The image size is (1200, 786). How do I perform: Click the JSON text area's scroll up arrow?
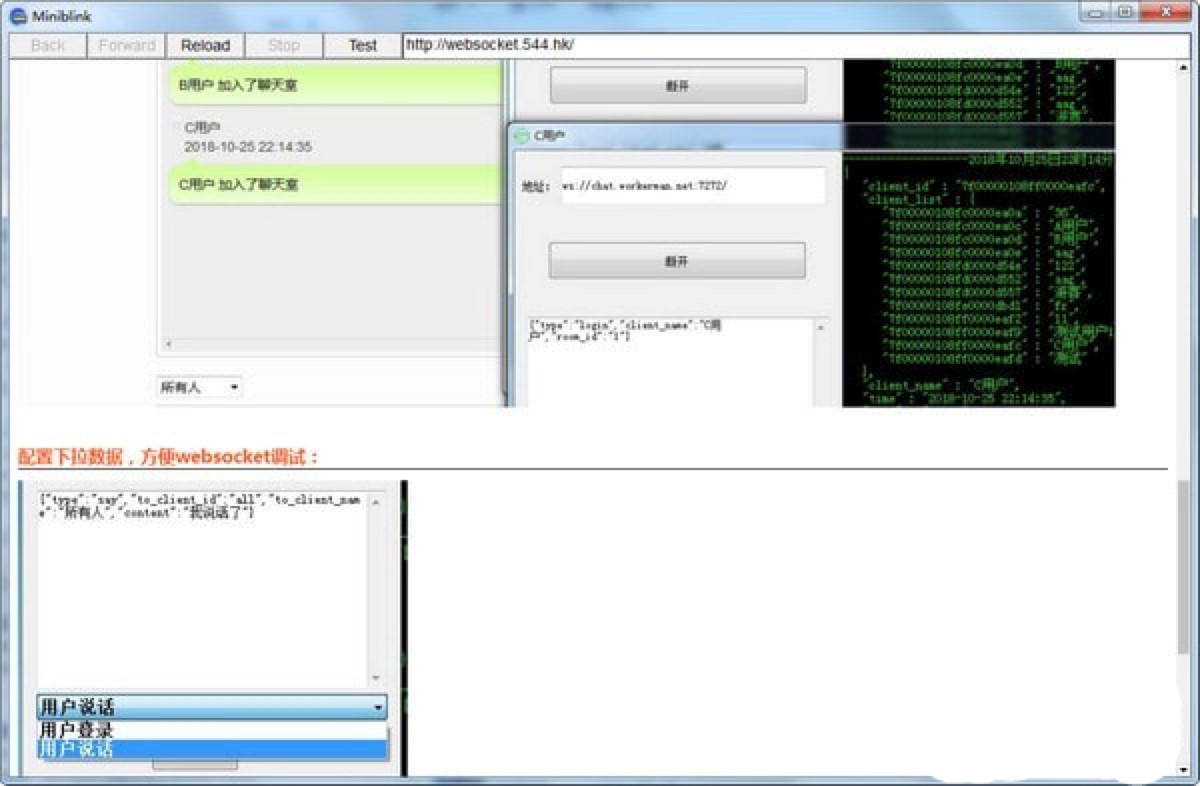point(376,501)
